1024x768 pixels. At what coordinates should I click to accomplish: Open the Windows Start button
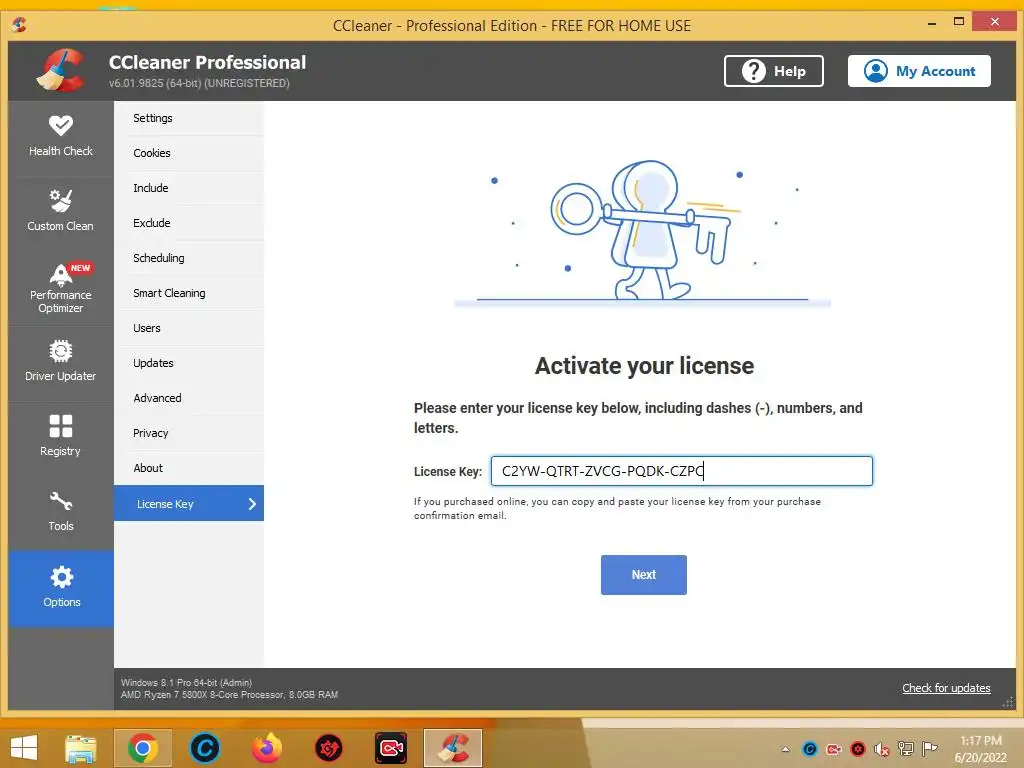pyautogui.click(x=24, y=748)
